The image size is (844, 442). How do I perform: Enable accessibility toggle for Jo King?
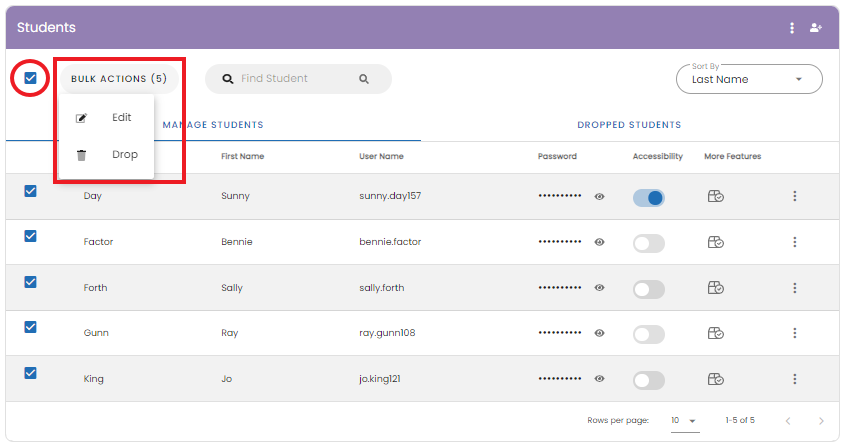(x=648, y=379)
